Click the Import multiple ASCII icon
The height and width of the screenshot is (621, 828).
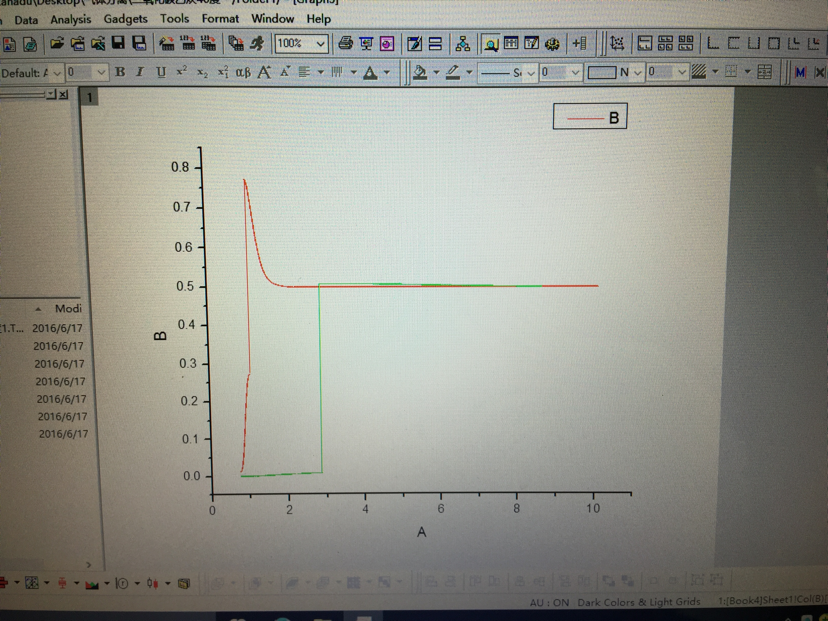pos(208,43)
